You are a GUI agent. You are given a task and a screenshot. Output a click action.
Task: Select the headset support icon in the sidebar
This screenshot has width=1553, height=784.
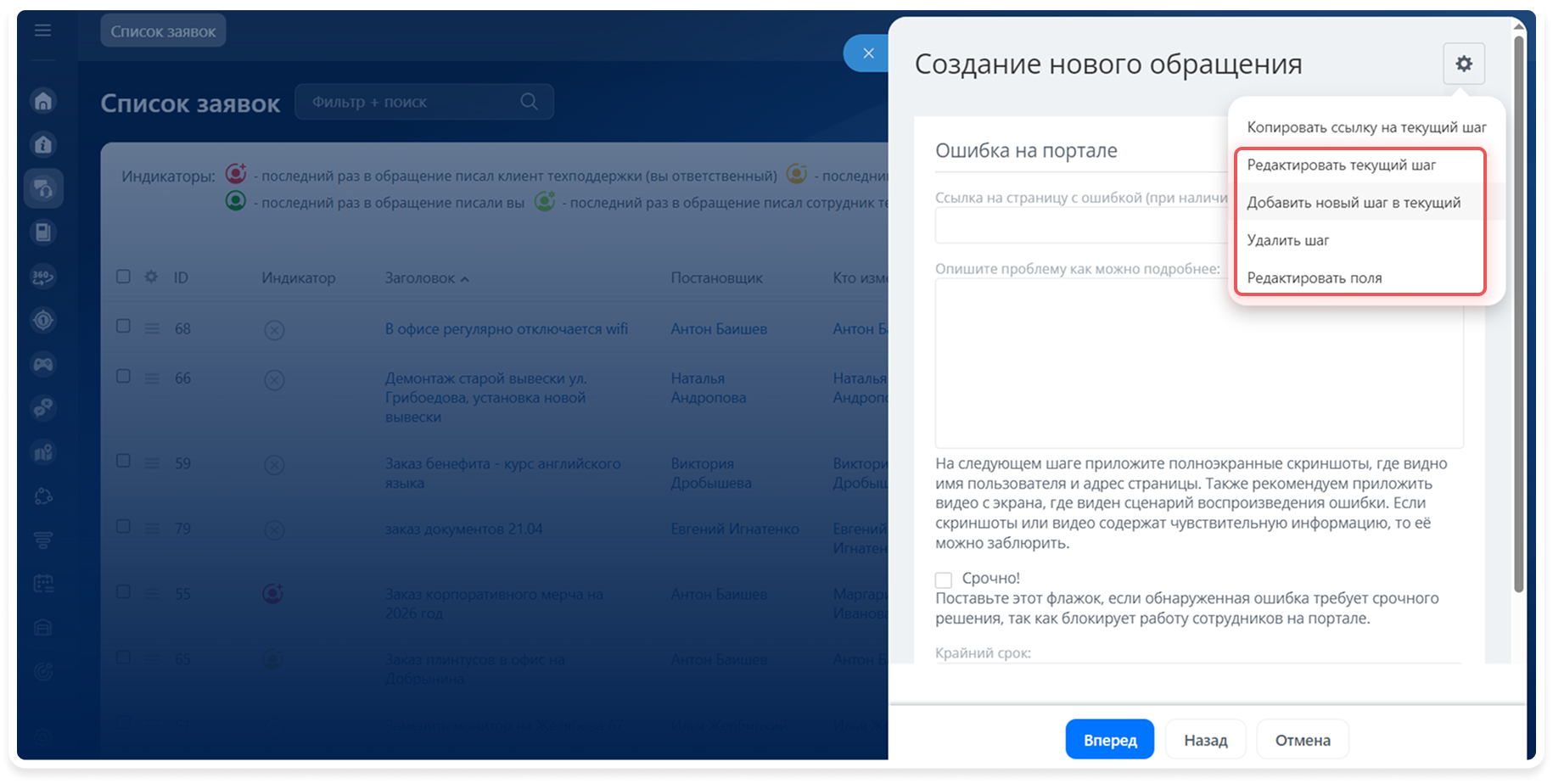tap(43, 188)
